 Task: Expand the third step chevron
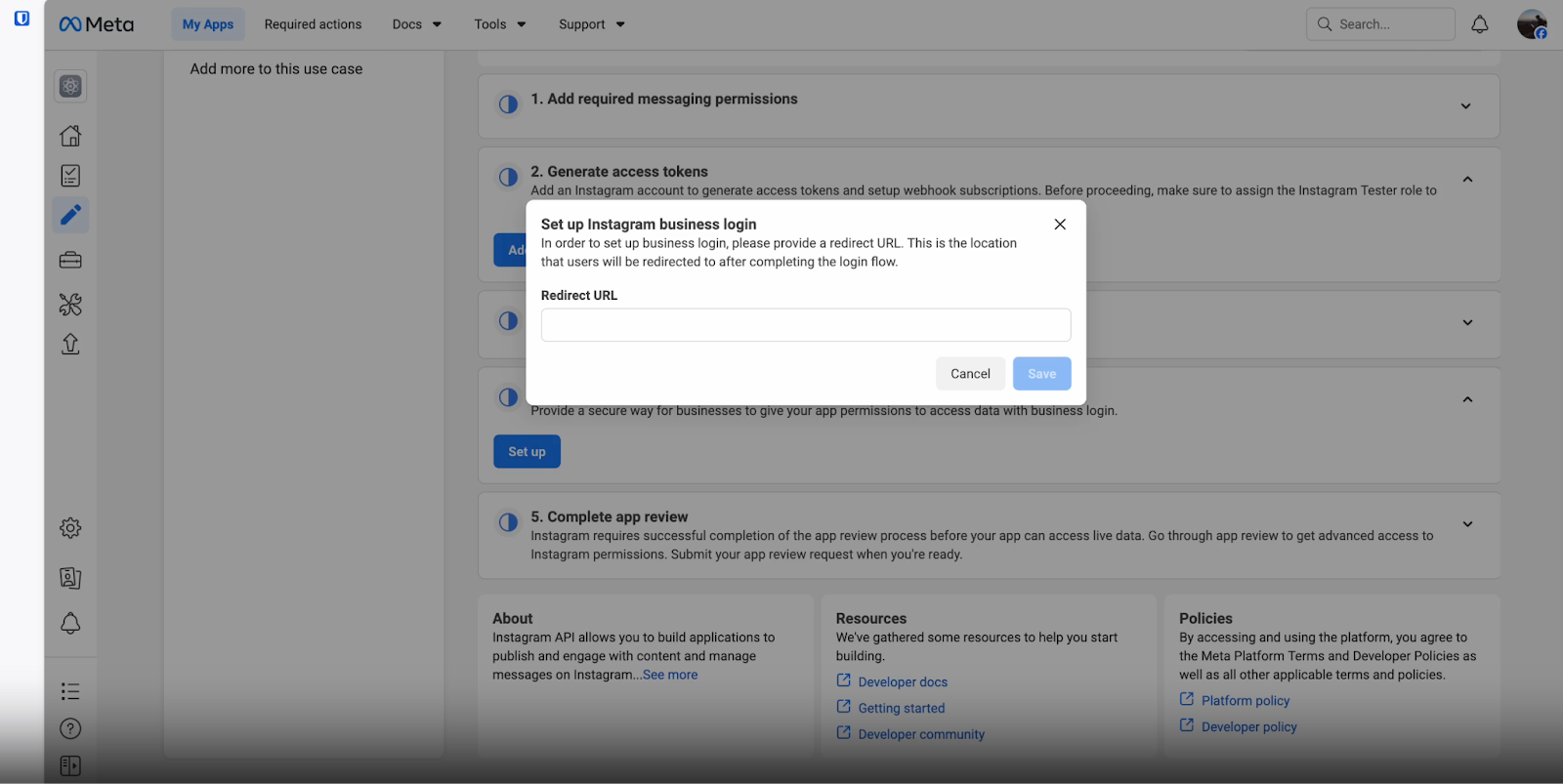pos(1467,323)
